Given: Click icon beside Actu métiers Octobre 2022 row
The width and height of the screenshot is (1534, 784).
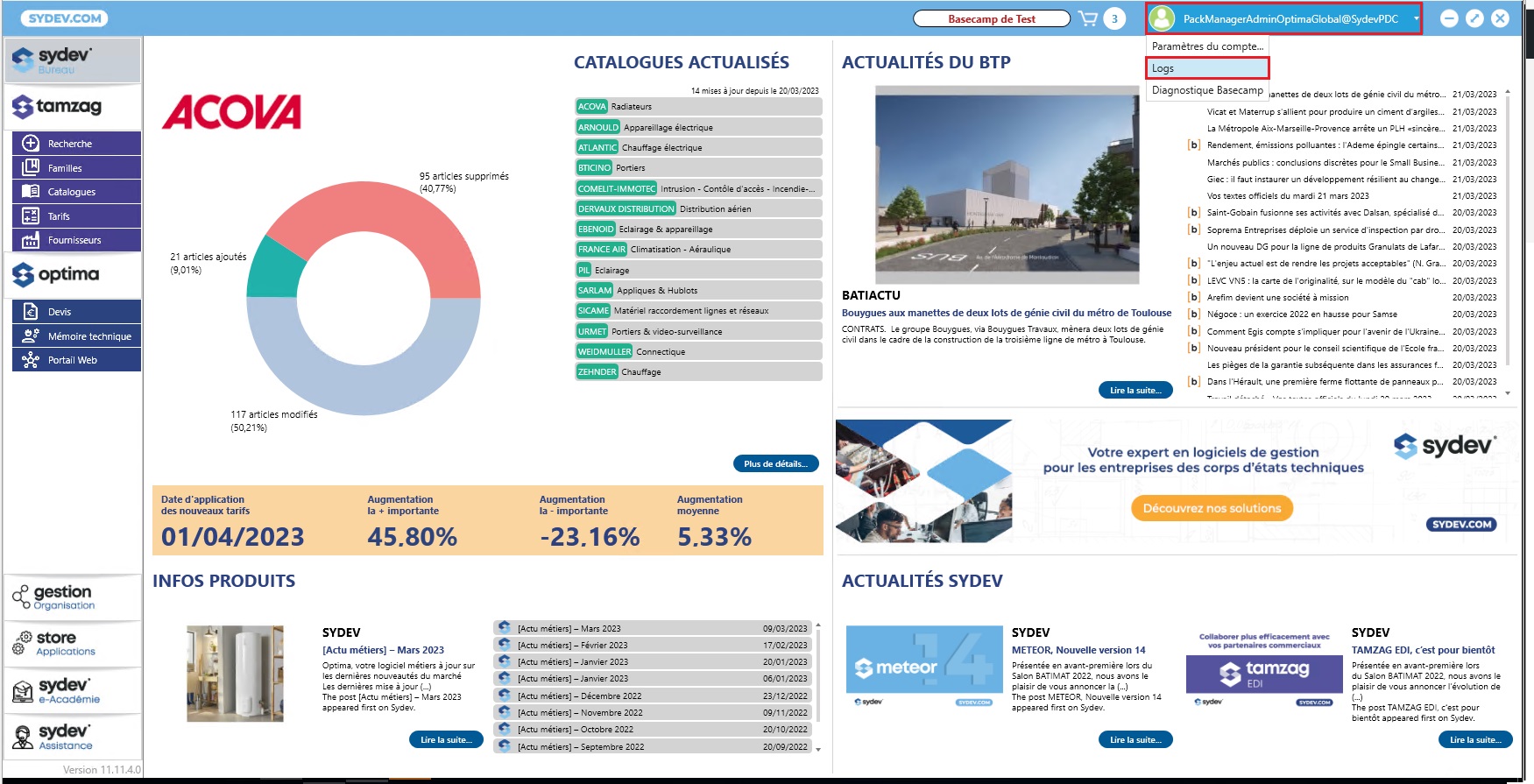Looking at the screenshot, I should point(504,729).
